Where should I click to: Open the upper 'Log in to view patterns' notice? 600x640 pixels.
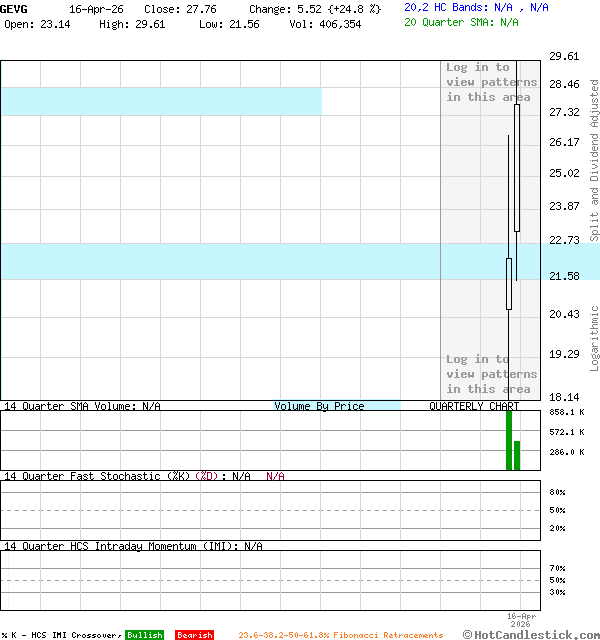(491, 82)
